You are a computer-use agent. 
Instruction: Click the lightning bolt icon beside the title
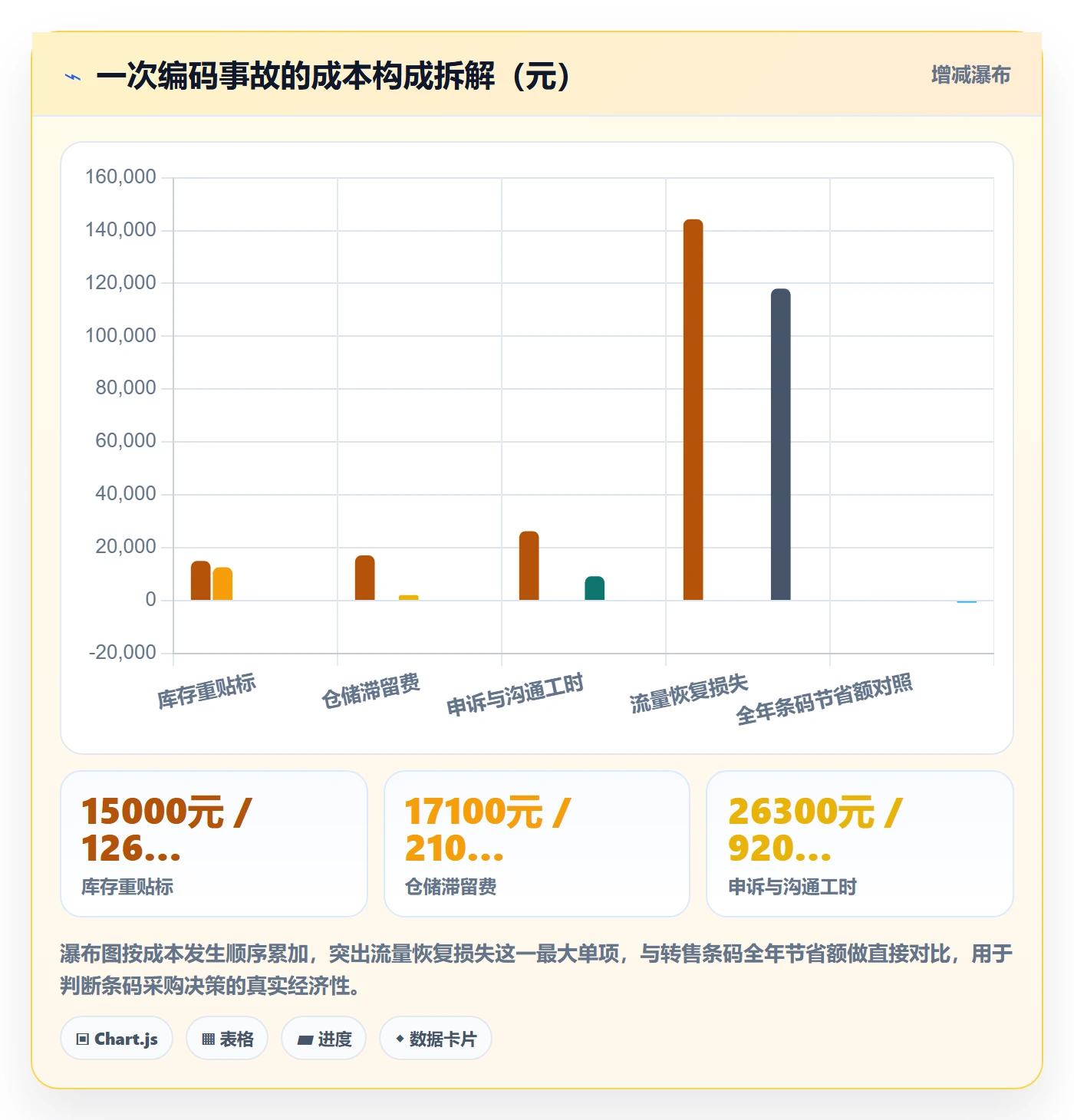tap(73, 77)
